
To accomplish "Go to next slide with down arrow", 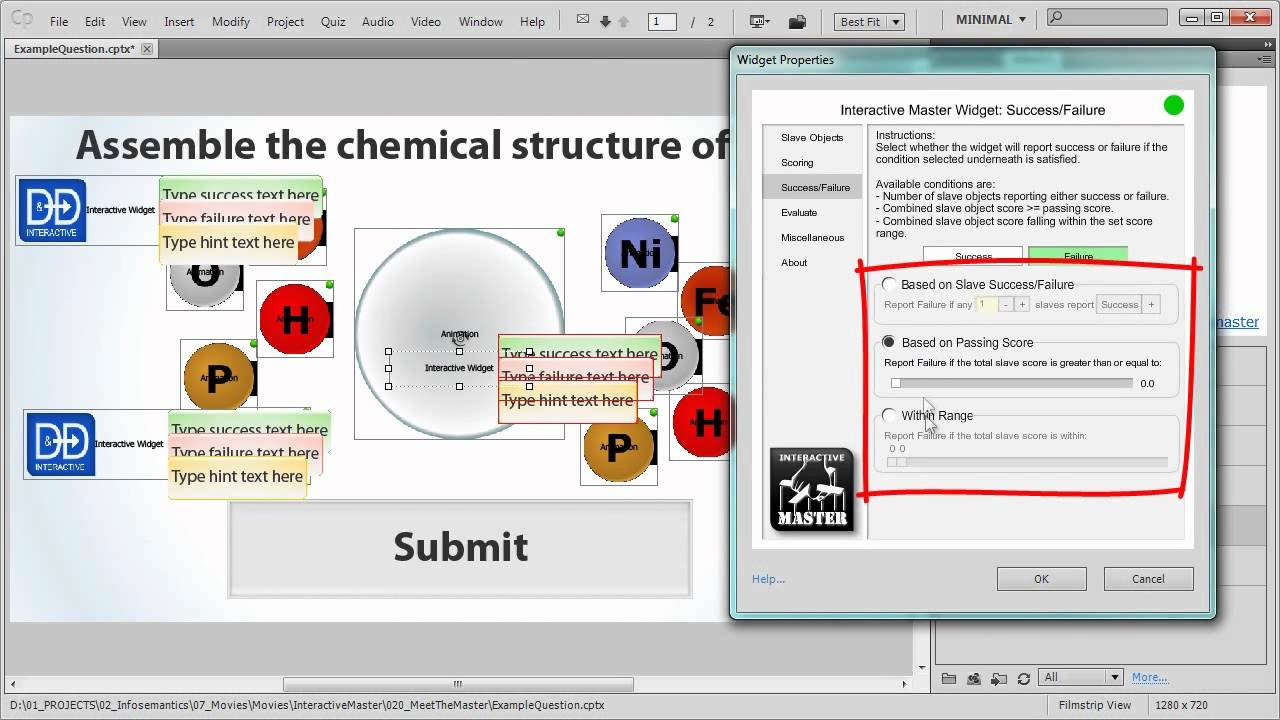I will (605, 21).
